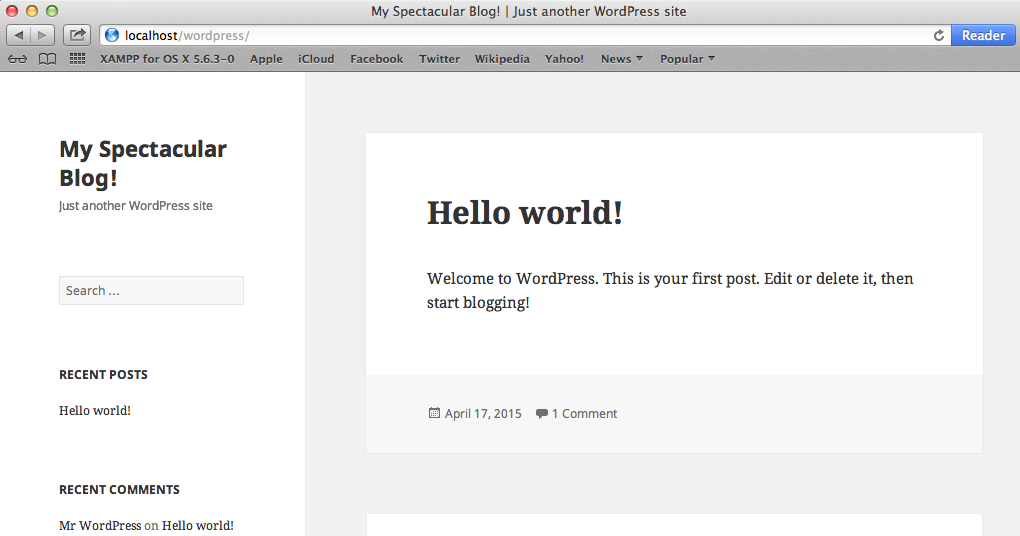
Task: Open XAMPP for OS X bookmark
Action: click(x=167, y=59)
